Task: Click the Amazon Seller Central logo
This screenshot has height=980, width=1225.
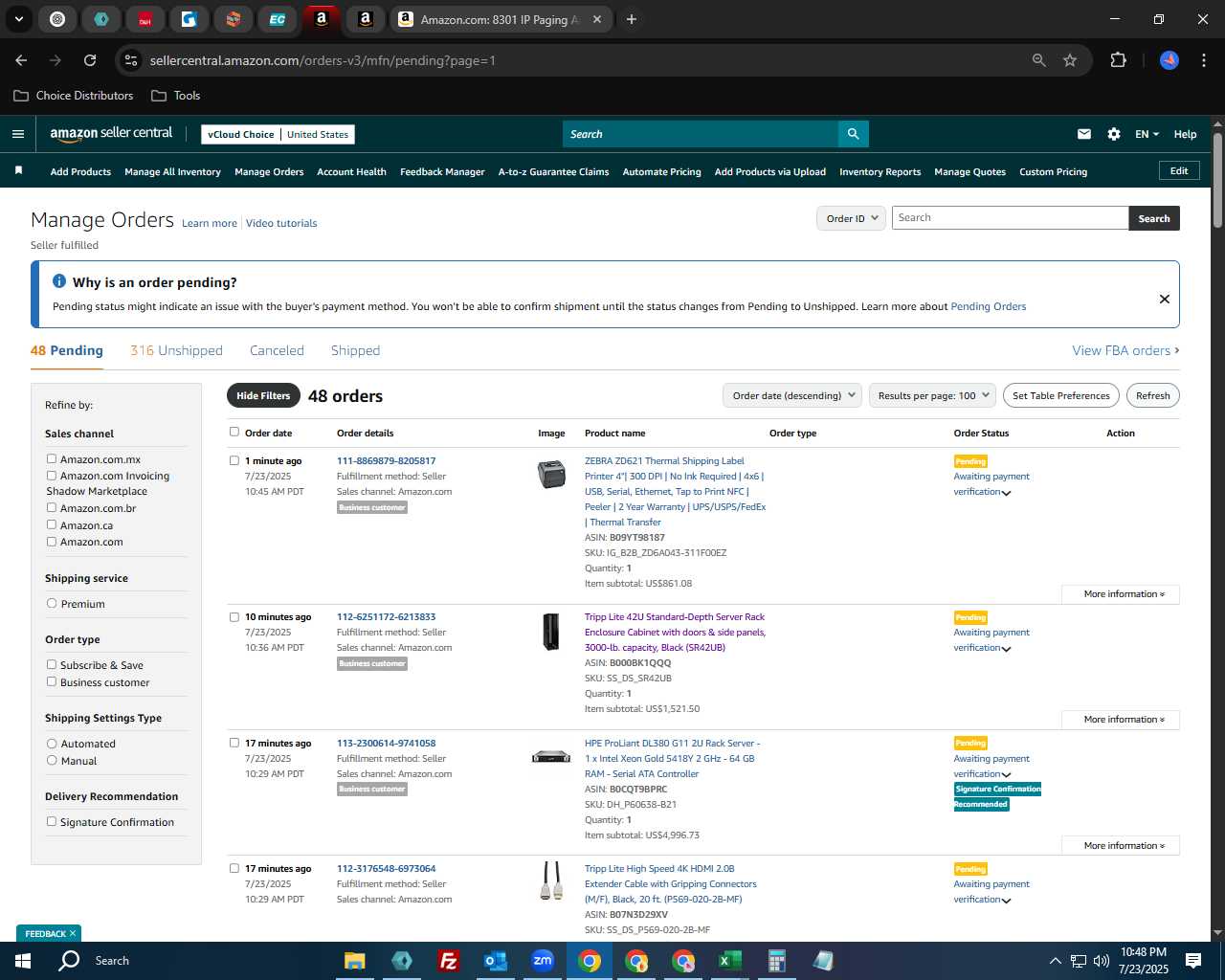Action: (111, 134)
